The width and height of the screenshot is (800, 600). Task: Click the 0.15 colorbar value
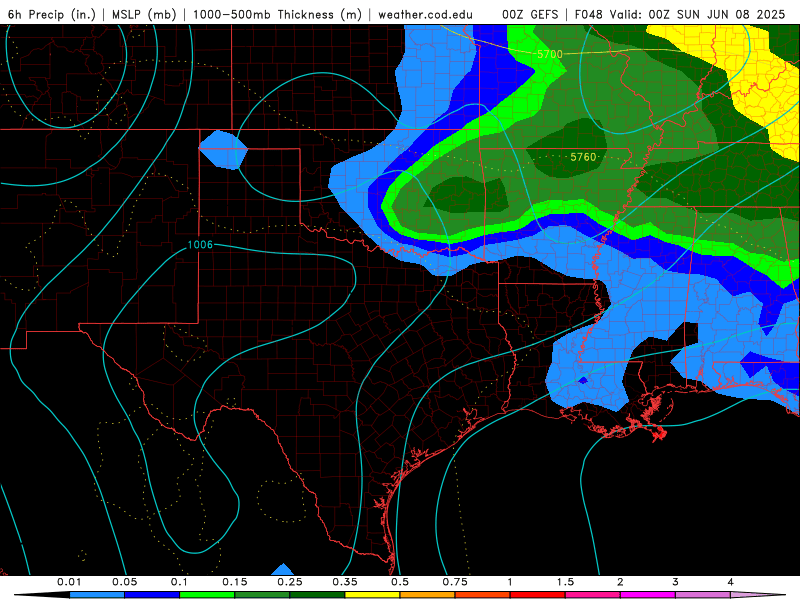[x=235, y=582]
